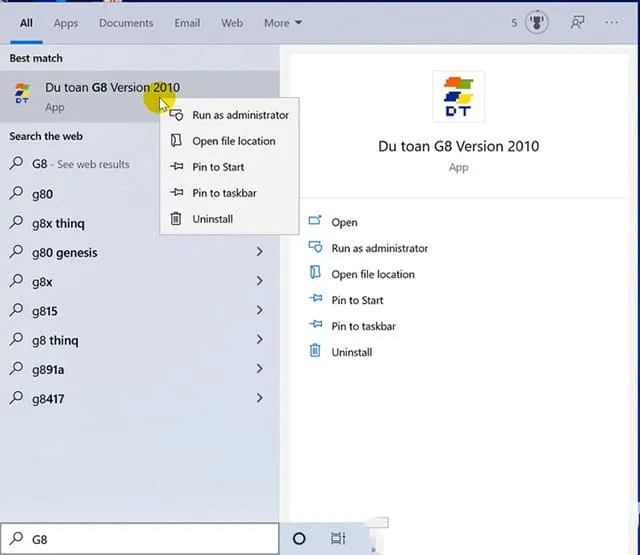The height and width of the screenshot is (555, 640).
Task: Open G8 - See web results suggestion
Action: click(81, 164)
